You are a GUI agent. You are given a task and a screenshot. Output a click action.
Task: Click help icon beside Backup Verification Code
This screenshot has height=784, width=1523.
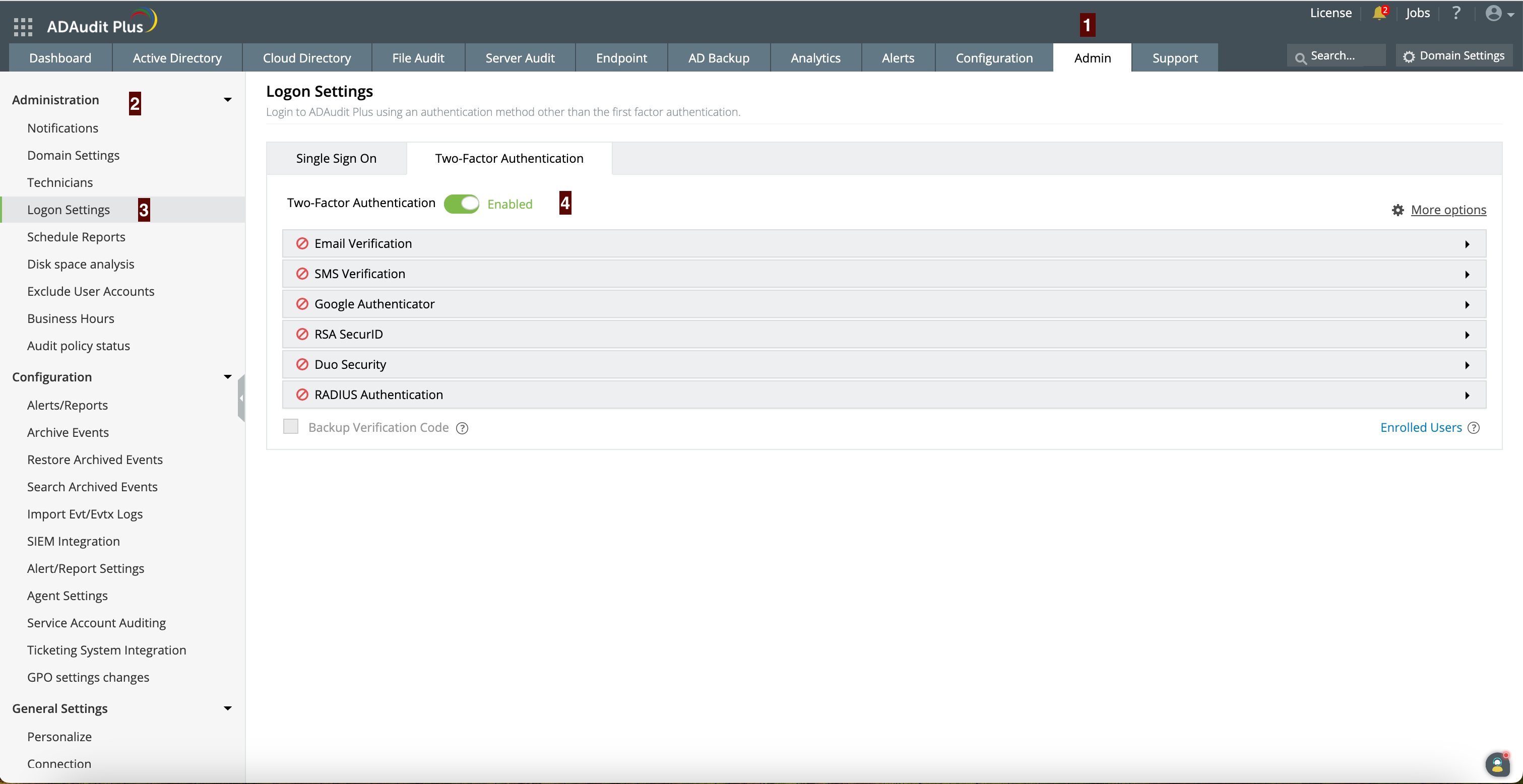462,428
